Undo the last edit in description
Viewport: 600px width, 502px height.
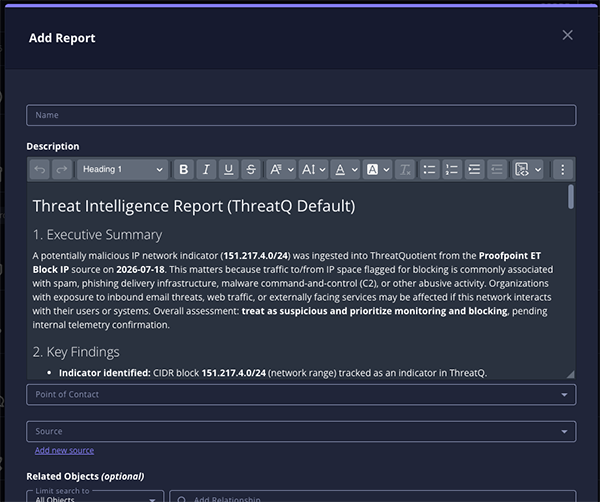click(40, 169)
